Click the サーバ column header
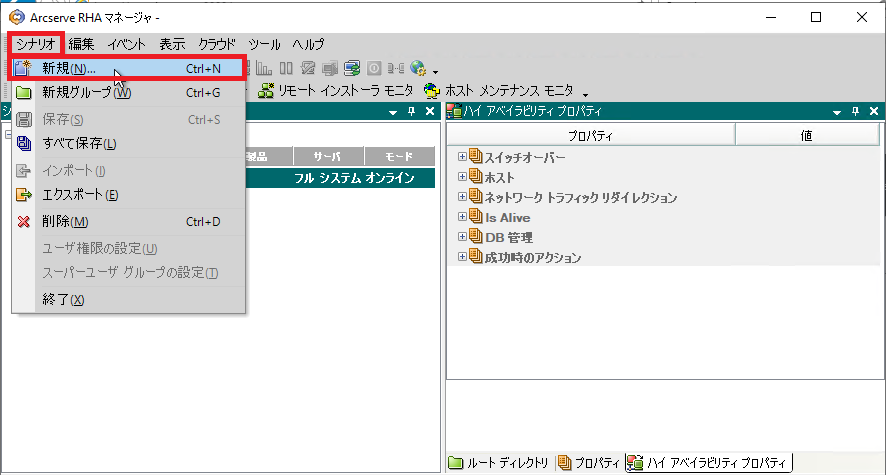The height and width of the screenshot is (475, 886). coord(328,156)
